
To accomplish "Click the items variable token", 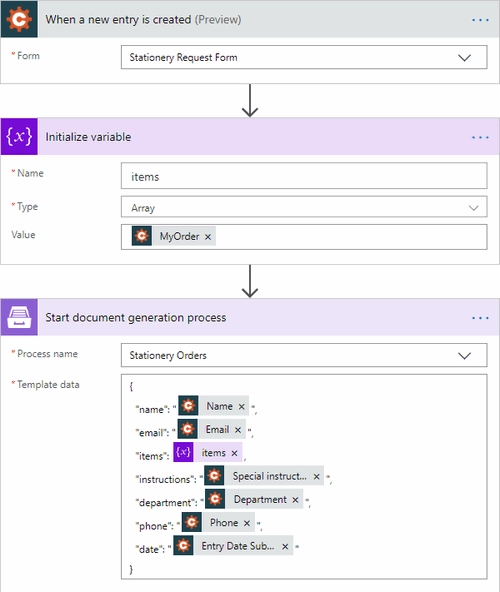I will pos(208,452).
